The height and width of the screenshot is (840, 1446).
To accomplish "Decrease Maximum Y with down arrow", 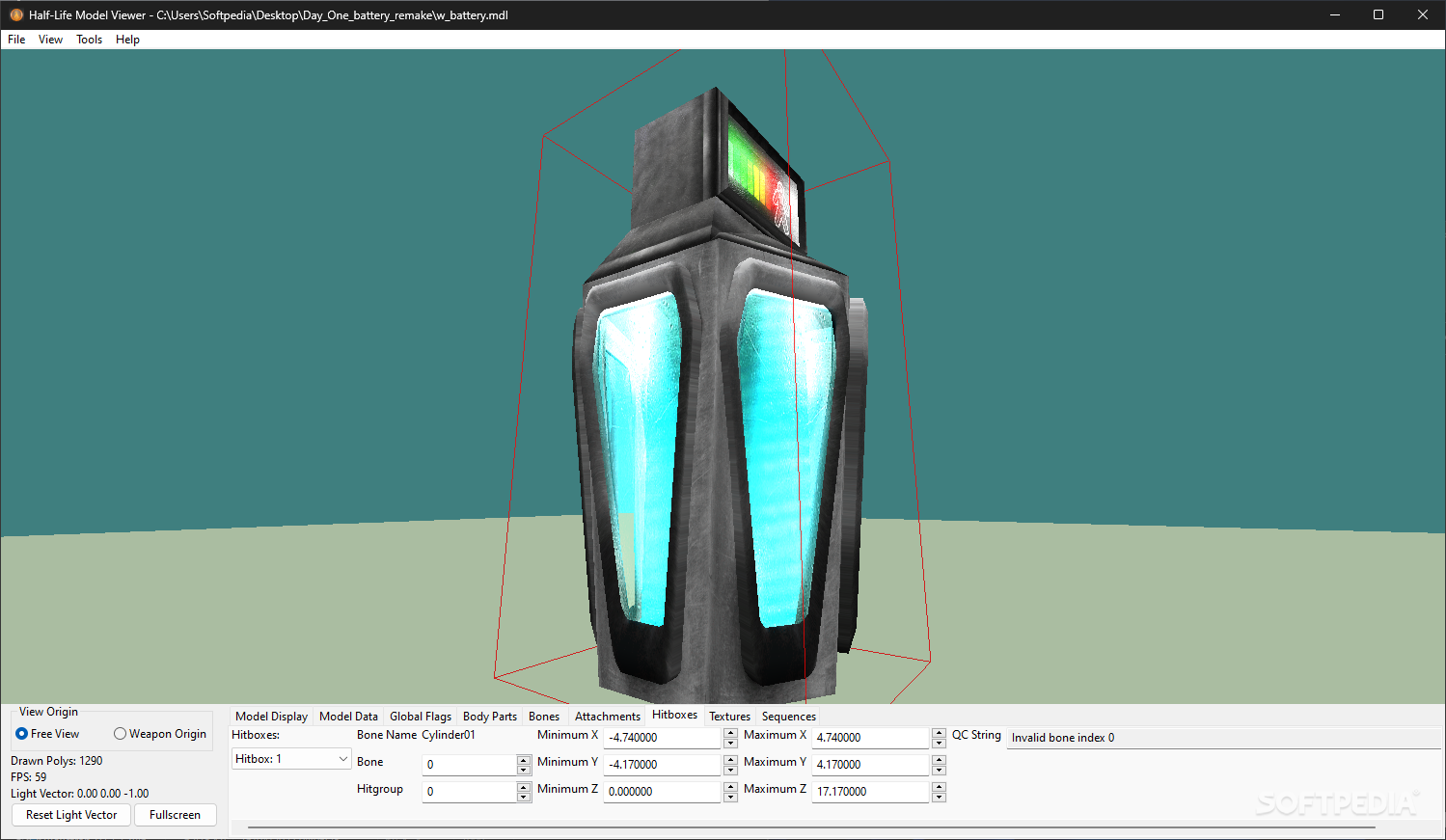I will point(939,770).
